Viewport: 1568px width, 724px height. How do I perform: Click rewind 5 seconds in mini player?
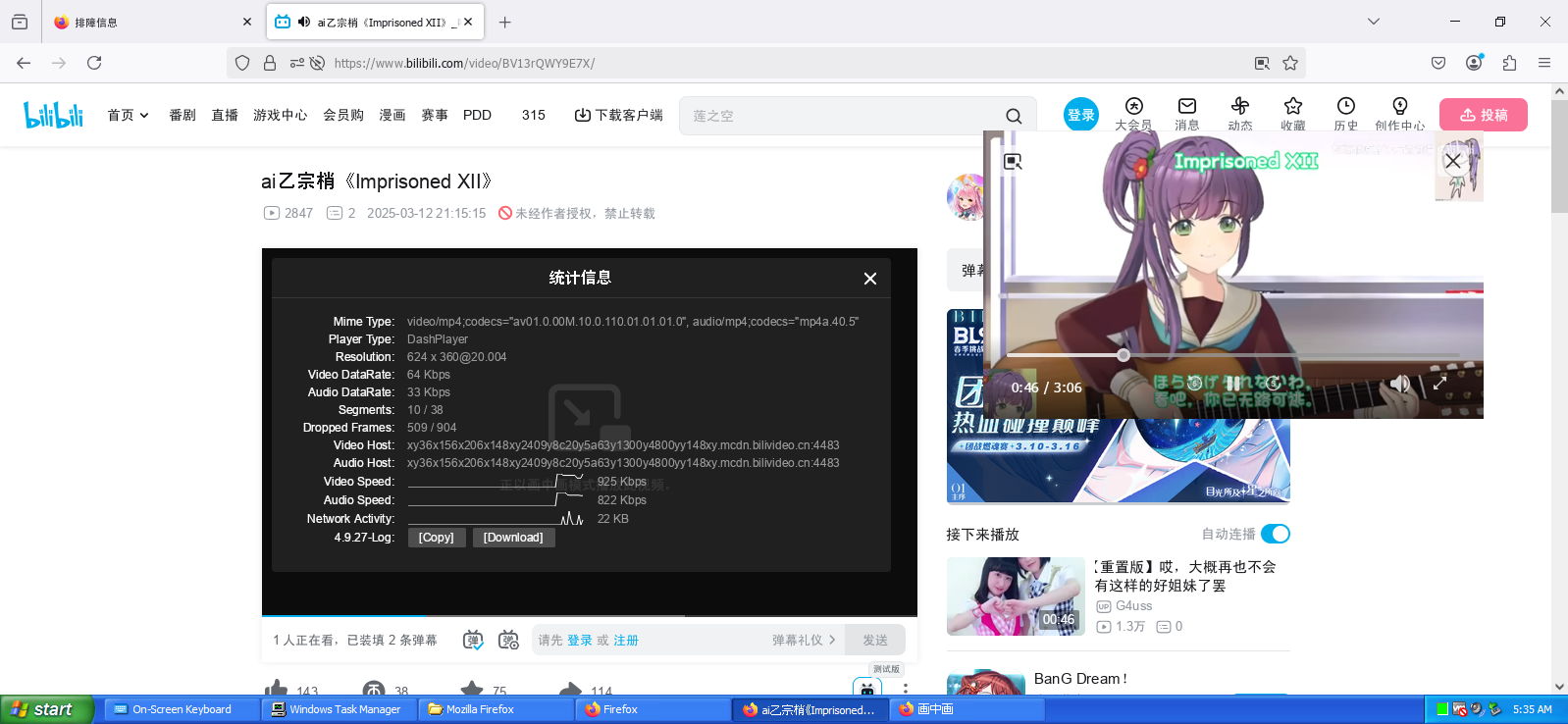point(1194,384)
